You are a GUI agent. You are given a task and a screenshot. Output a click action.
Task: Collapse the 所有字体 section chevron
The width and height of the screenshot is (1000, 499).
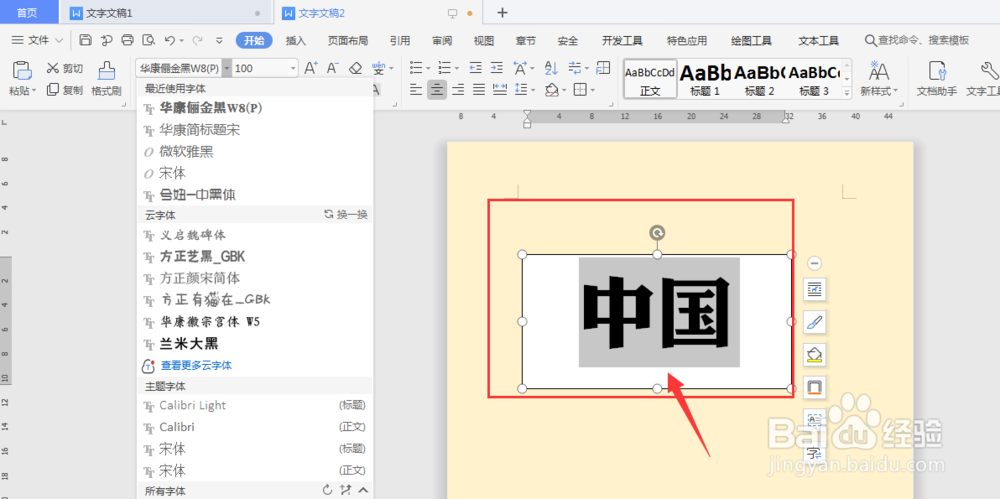[364, 490]
